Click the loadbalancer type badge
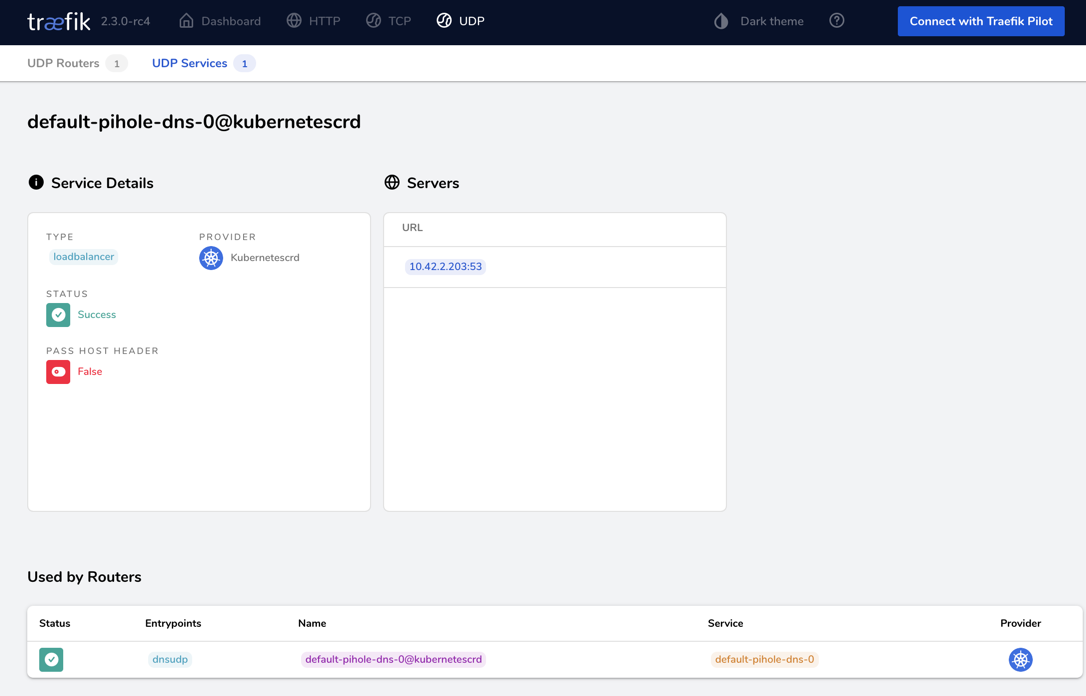1086x696 pixels. pos(83,256)
